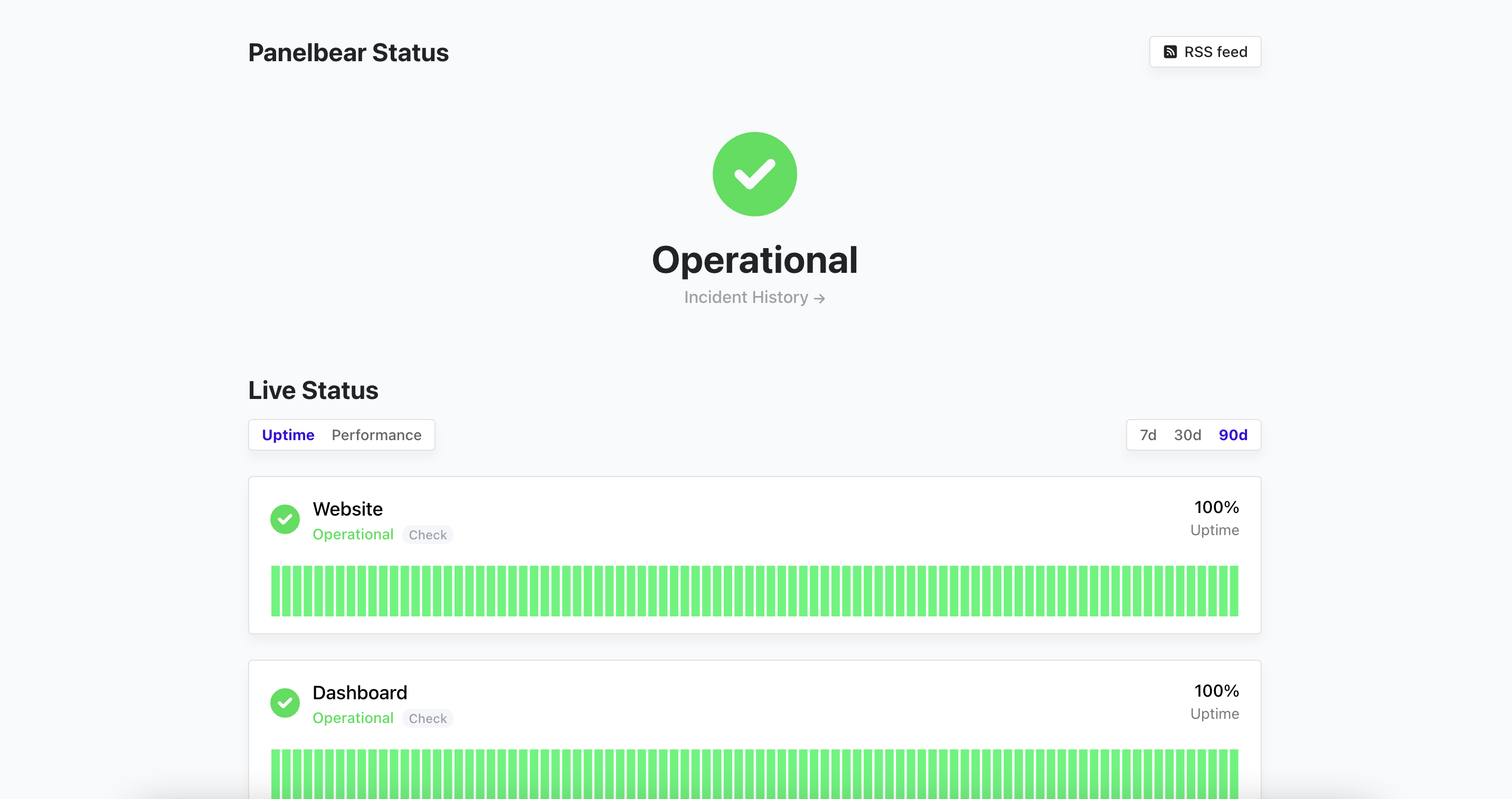Click the Check badge for Website

[x=427, y=535]
